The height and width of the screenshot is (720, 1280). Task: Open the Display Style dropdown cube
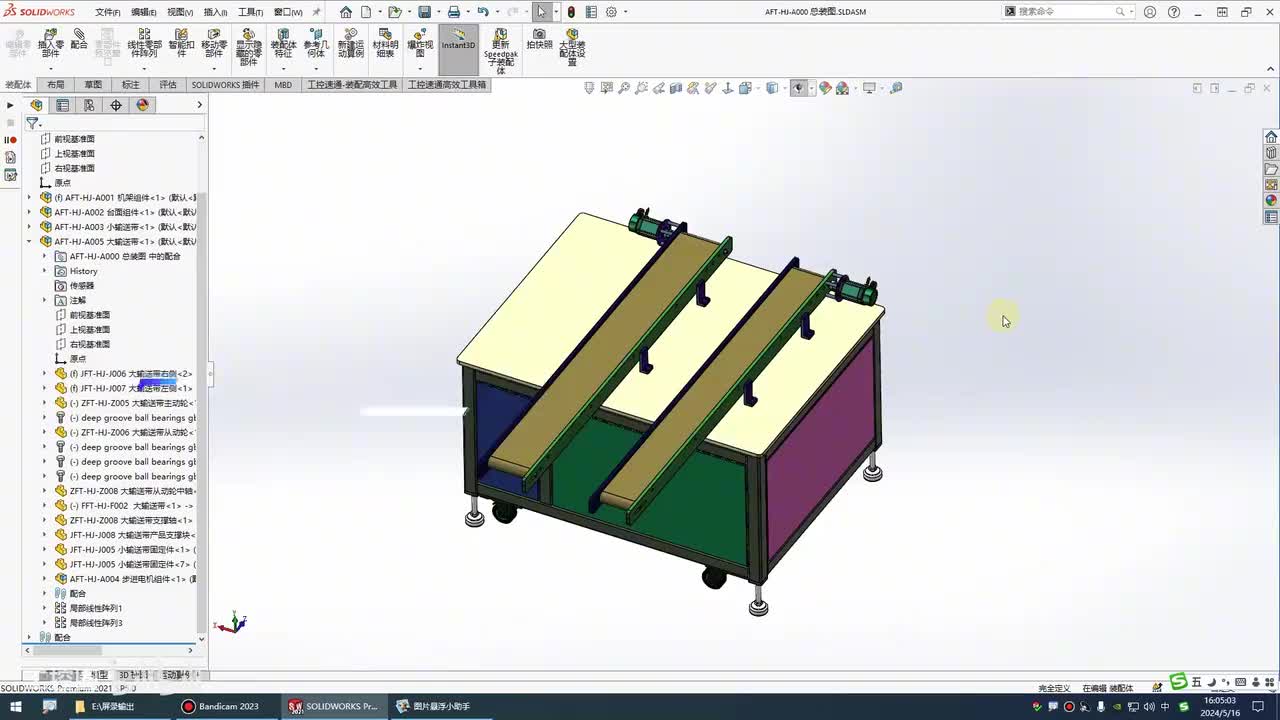772,88
